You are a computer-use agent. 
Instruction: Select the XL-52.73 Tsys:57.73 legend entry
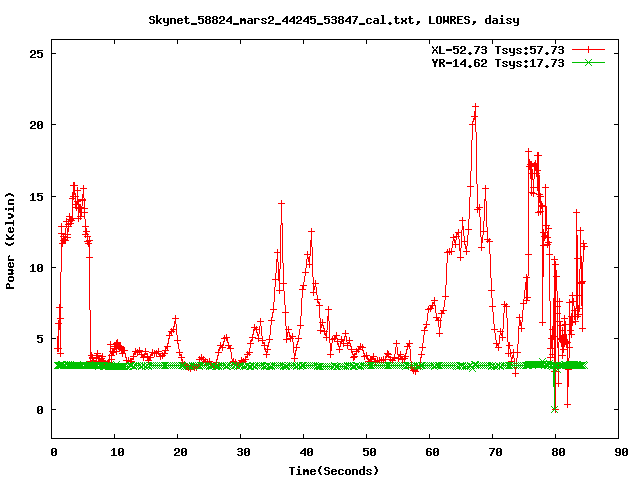click(498, 50)
